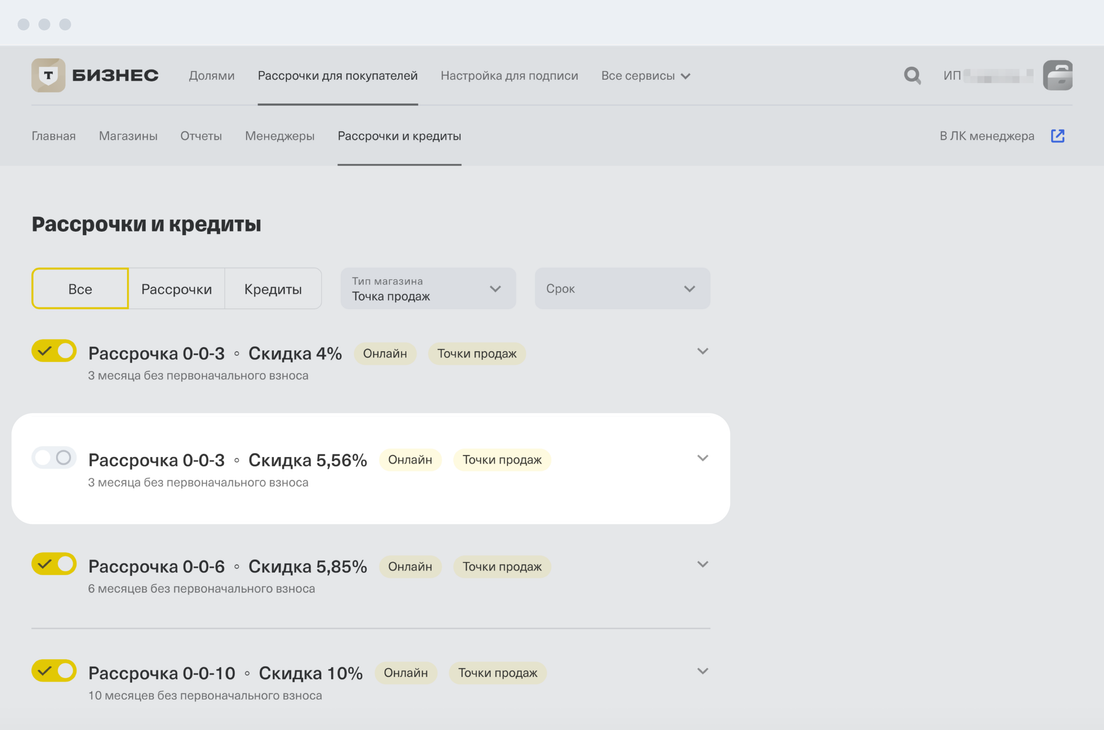The height and width of the screenshot is (730, 1104).
Task: Disable the Рассрочка 0-0-3 Скидка 4% toggle
Action: pos(54,351)
